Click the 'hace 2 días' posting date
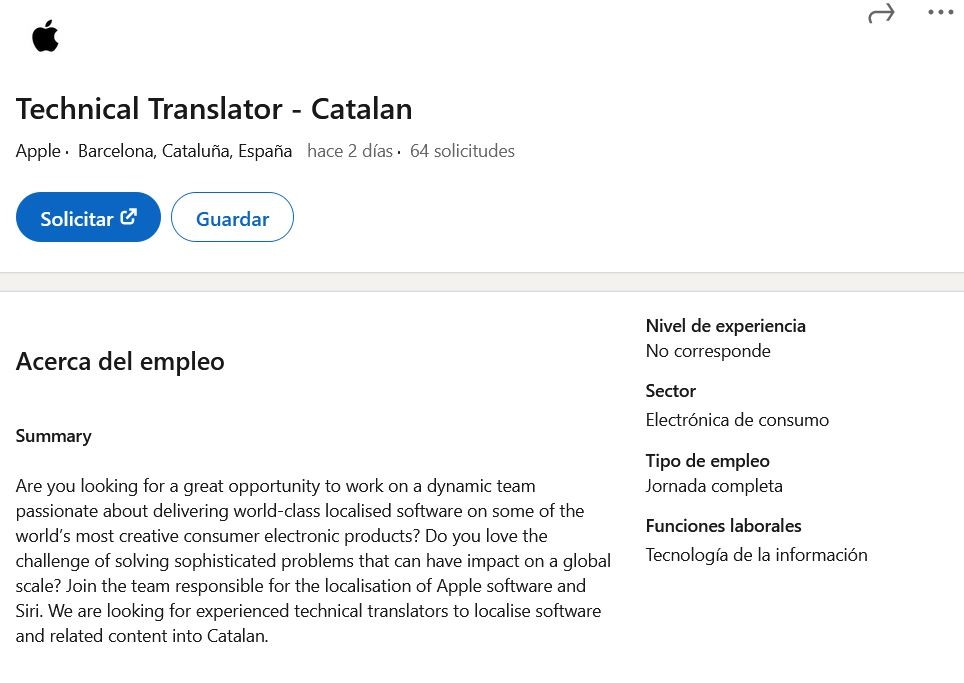964x683 pixels. pyautogui.click(x=350, y=151)
